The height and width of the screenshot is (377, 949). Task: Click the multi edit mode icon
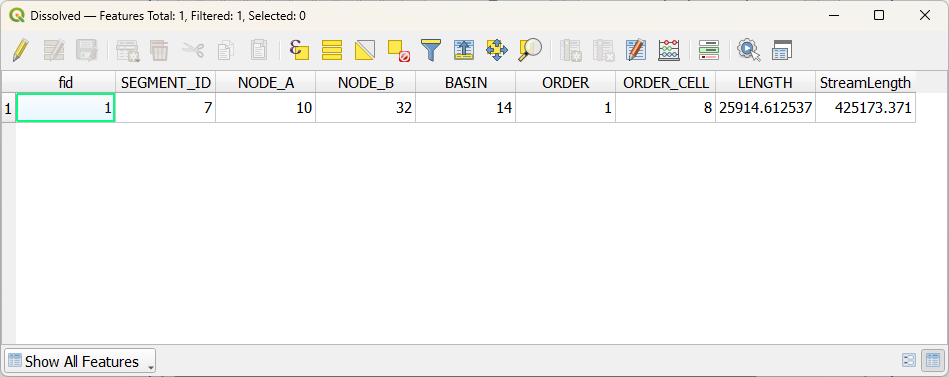pos(54,50)
